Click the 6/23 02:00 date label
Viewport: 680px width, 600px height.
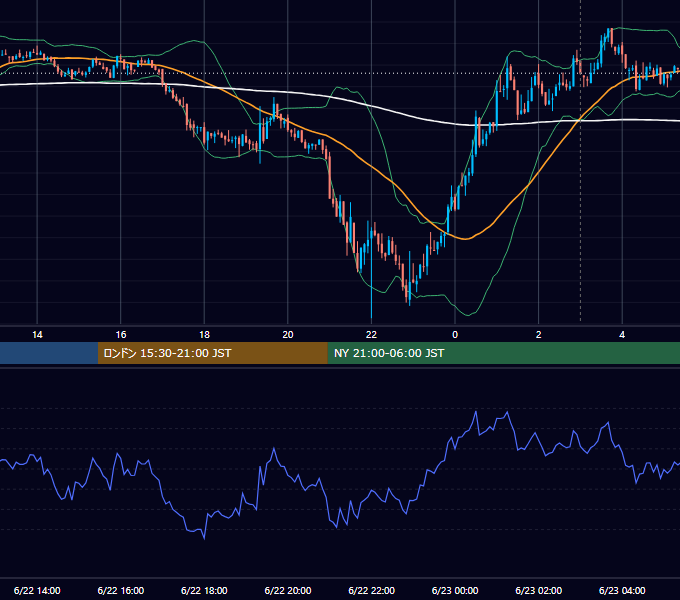[539, 590]
